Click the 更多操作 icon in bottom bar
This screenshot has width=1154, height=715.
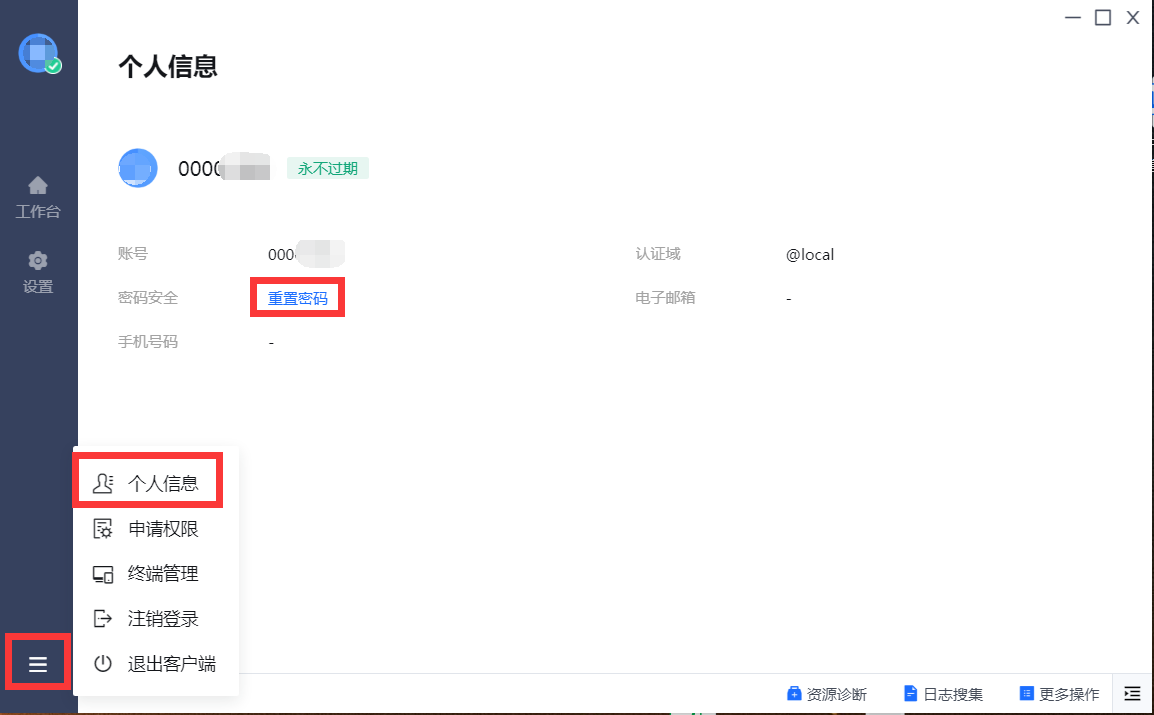click(1026, 694)
